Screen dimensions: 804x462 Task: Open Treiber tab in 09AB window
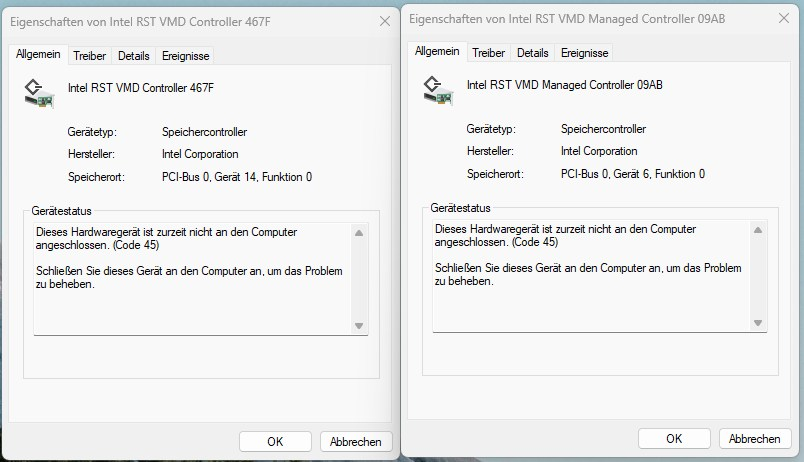click(x=488, y=53)
